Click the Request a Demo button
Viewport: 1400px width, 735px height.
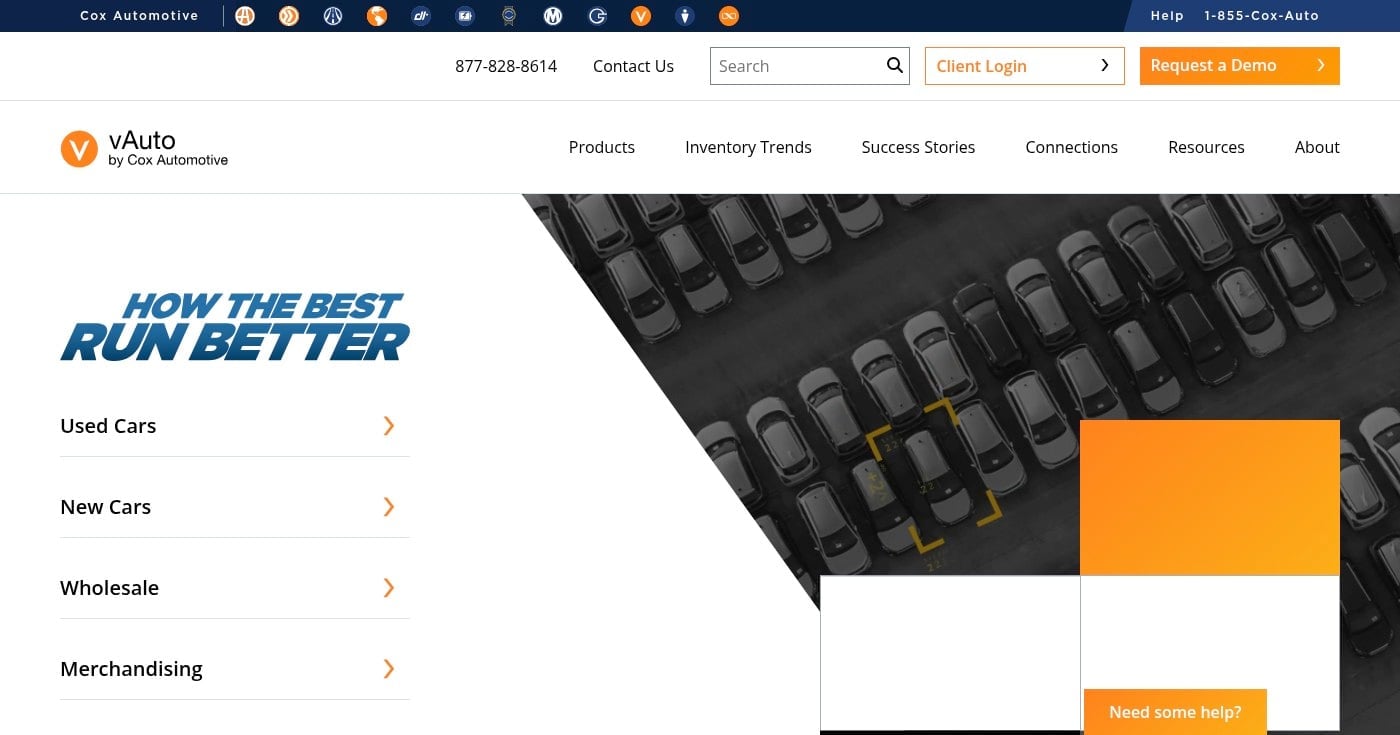pyautogui.click(x=1240, y=66)
